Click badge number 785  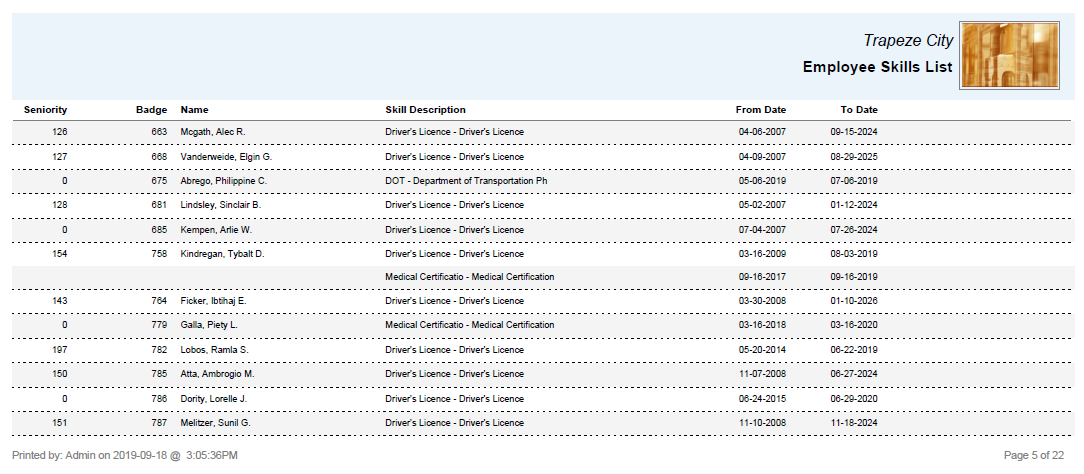[x=159, y=374]
